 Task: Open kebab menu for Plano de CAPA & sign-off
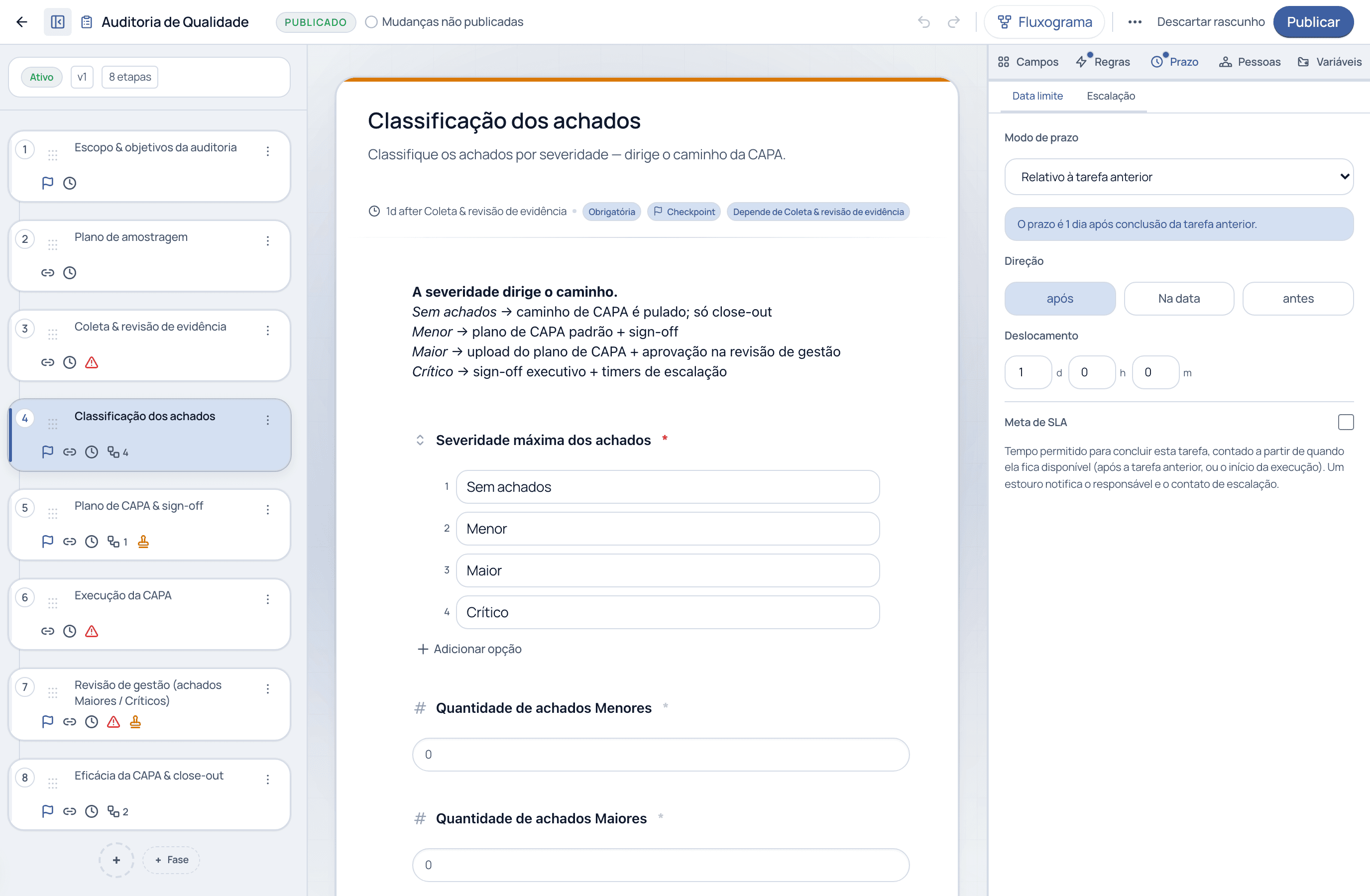[268, 510]
